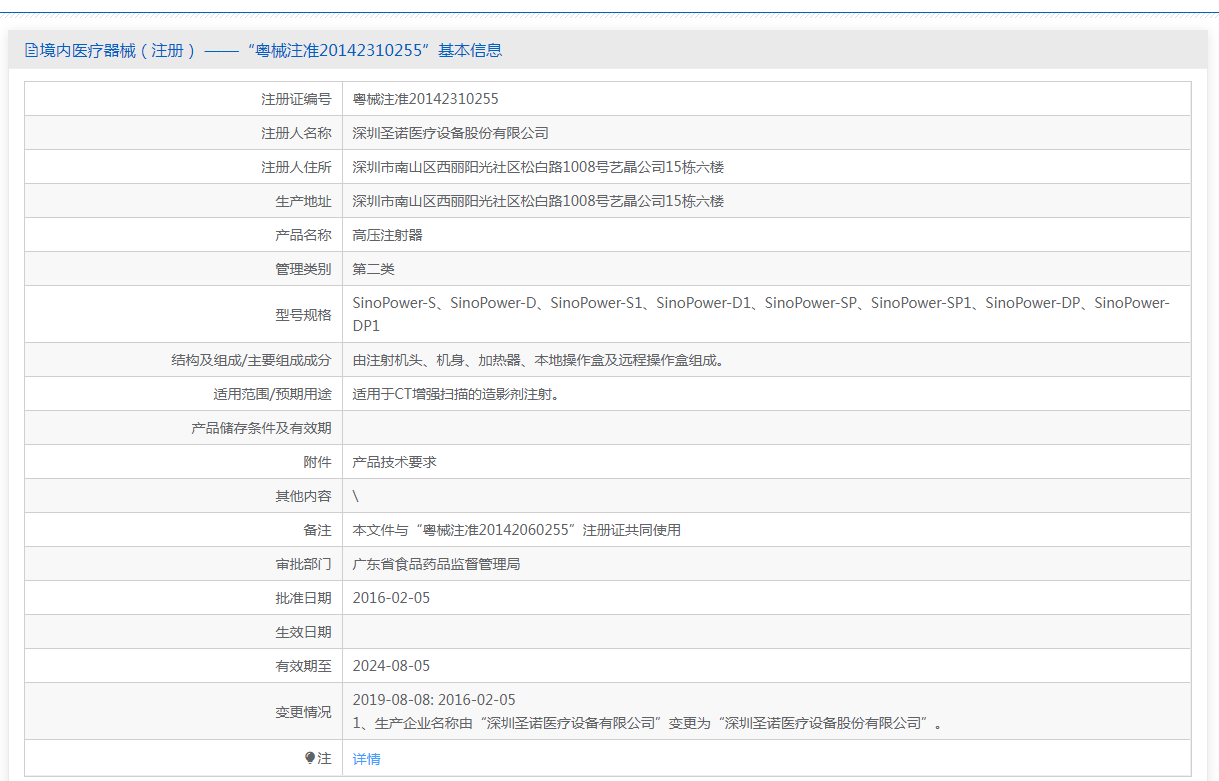The height and width of the screenshot is (781, 1219).
Task: Click the lightbulb icon beside 注
Action: [310, 758]
